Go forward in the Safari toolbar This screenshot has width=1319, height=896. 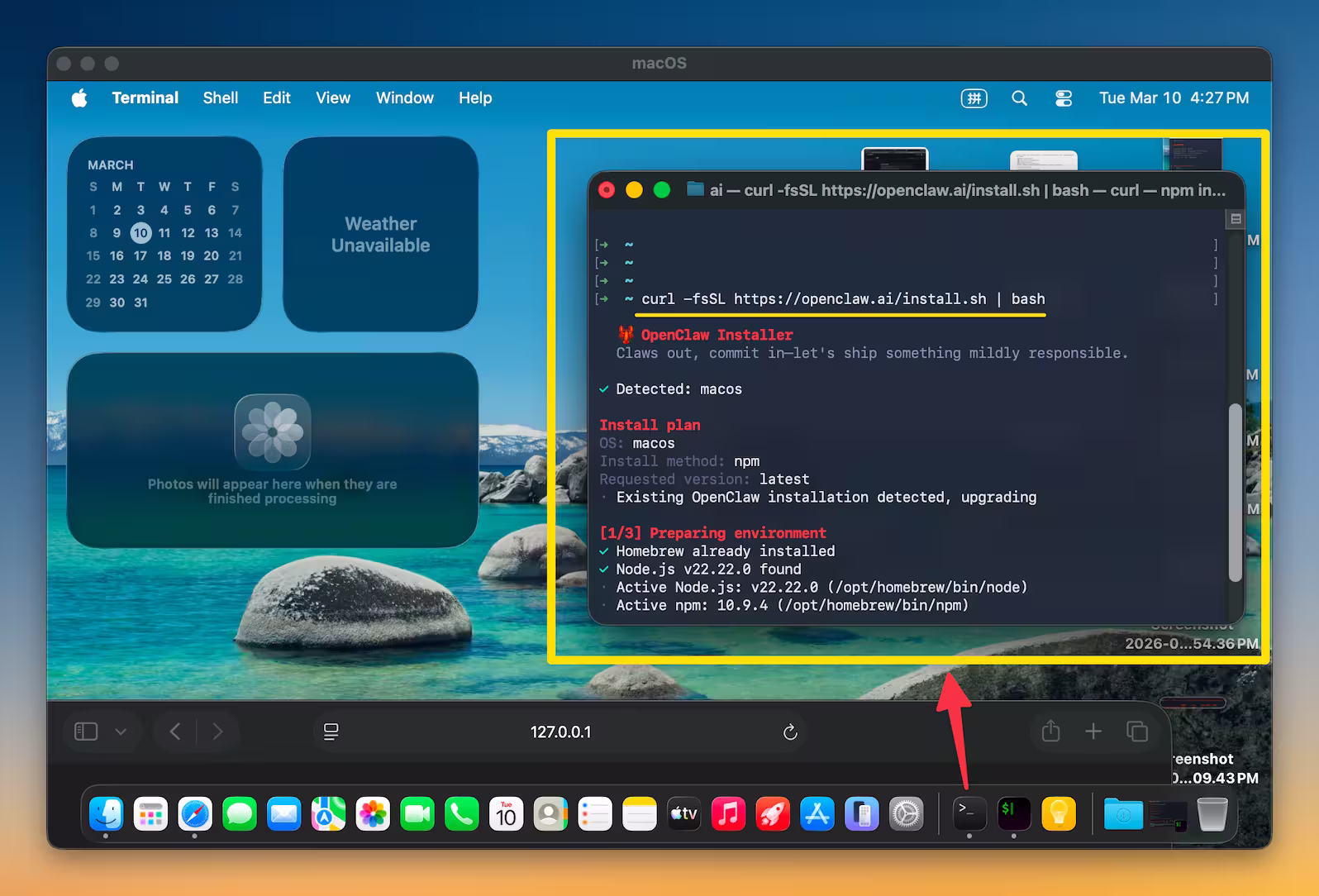(217, 732)
